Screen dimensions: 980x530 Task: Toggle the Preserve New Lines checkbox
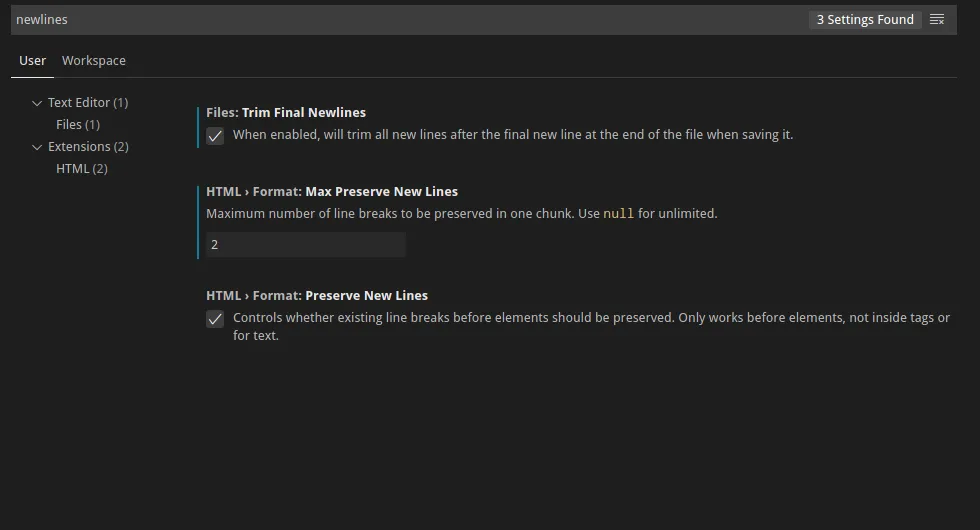(x=215, y=319)
